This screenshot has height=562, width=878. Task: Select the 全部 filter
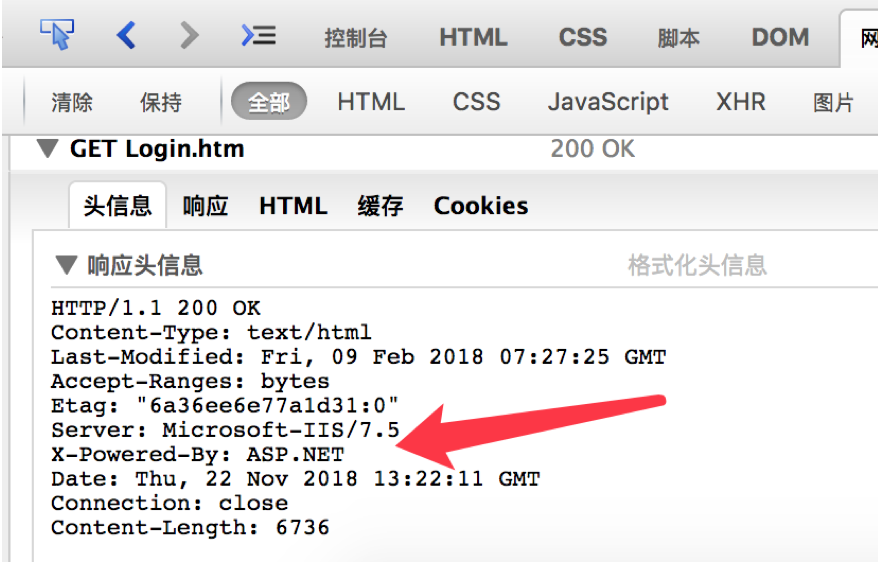point(269,101)
